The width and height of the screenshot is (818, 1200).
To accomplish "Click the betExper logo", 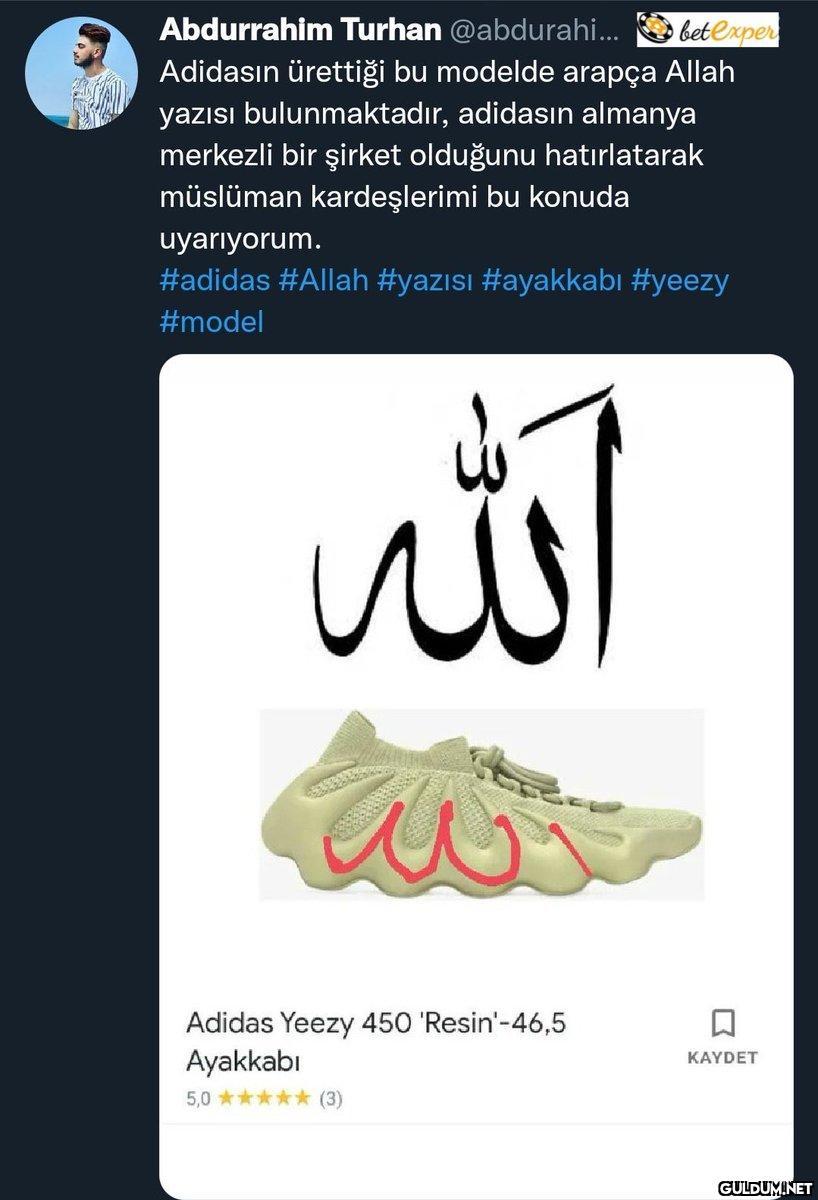I will pos(707,30).
